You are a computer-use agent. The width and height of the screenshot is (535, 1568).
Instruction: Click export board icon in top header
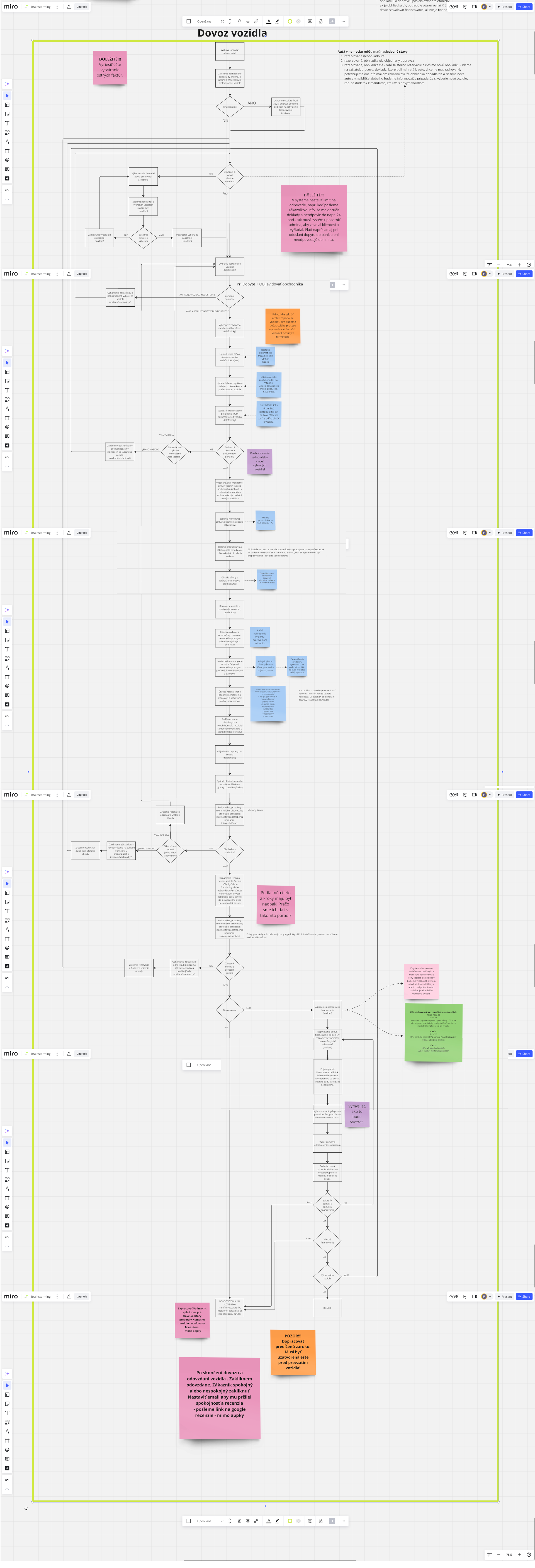tap(69, 7)
